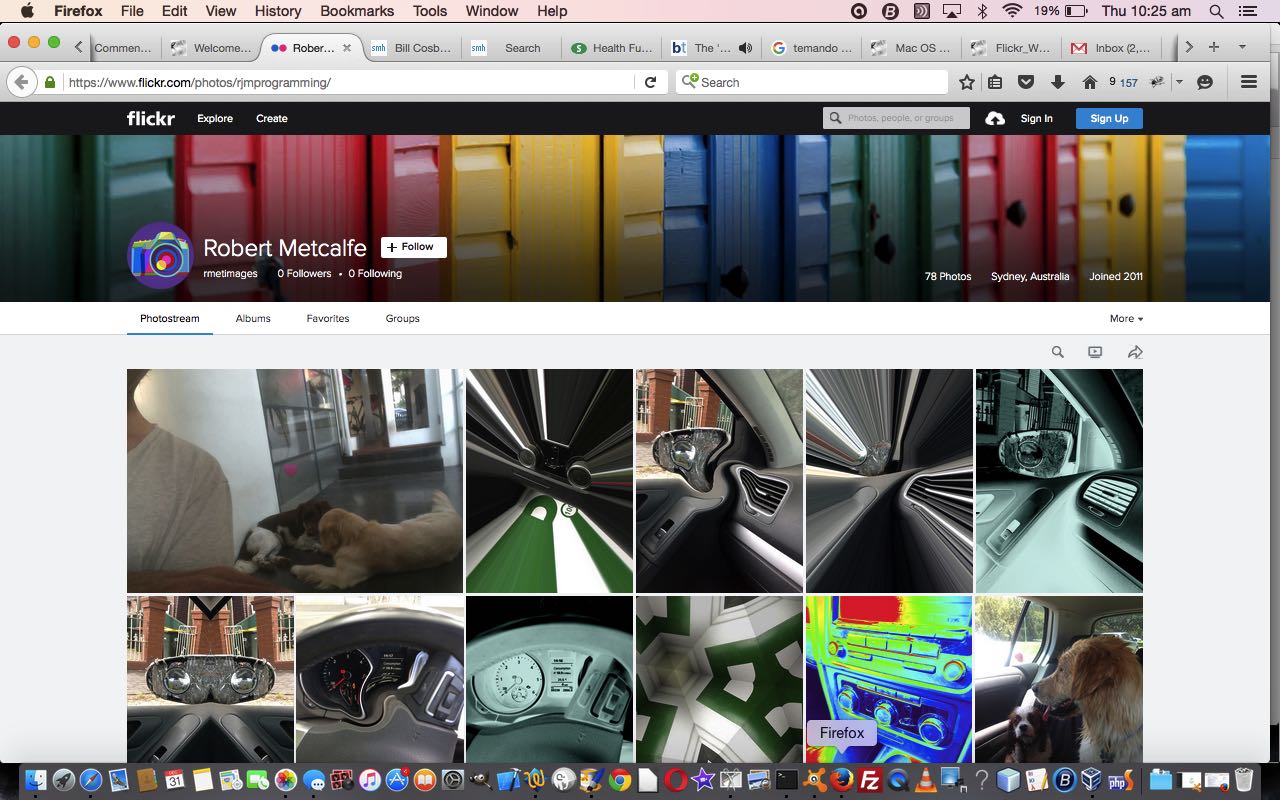1280x800 pixels.
Task: Save page to Pocket icon
Action: (x=1026, y=82)
